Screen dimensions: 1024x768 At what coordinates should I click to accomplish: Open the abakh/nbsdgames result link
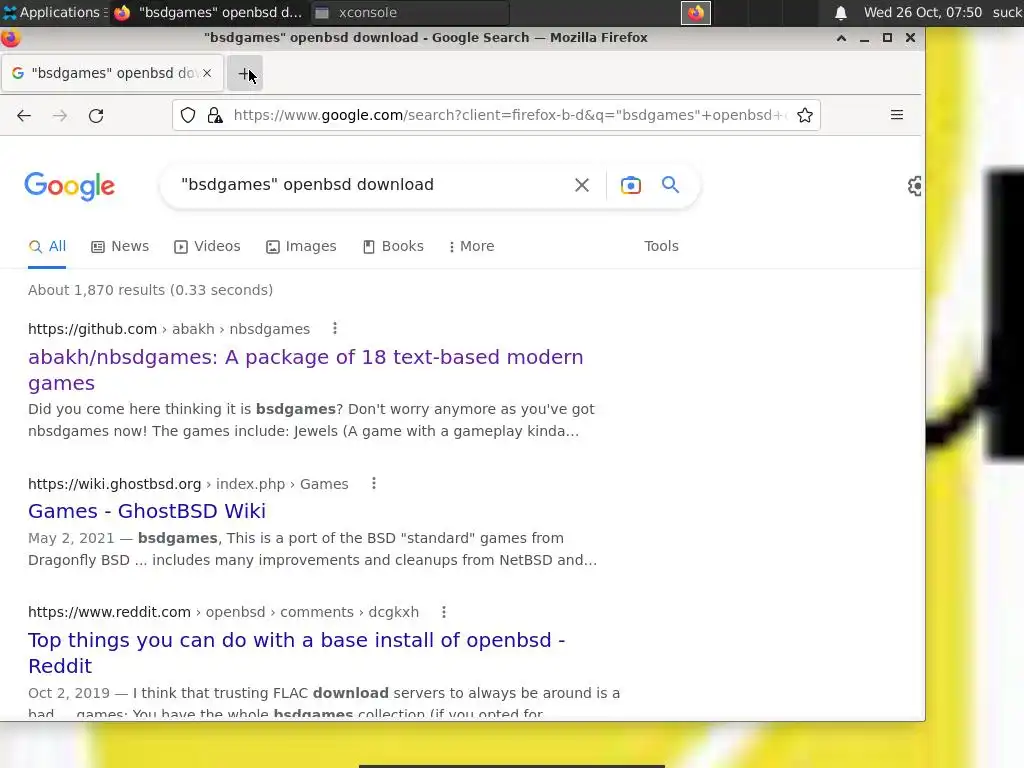pyautogui.click(x=306, y=370)
